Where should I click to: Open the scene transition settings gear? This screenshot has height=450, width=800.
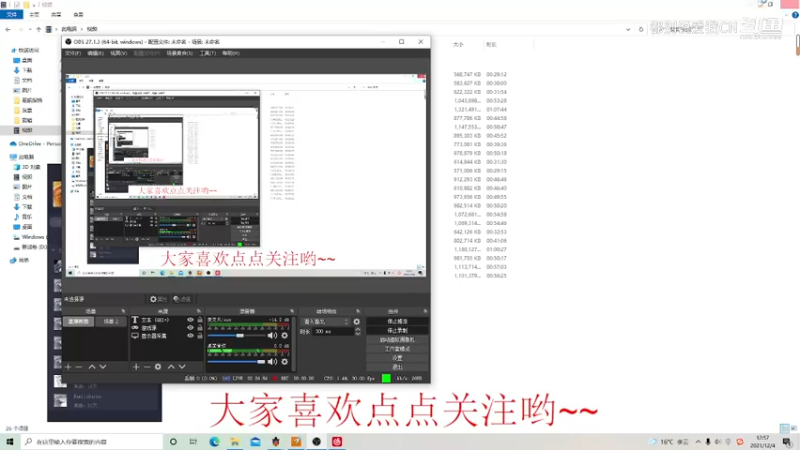[x=357, y=322]
